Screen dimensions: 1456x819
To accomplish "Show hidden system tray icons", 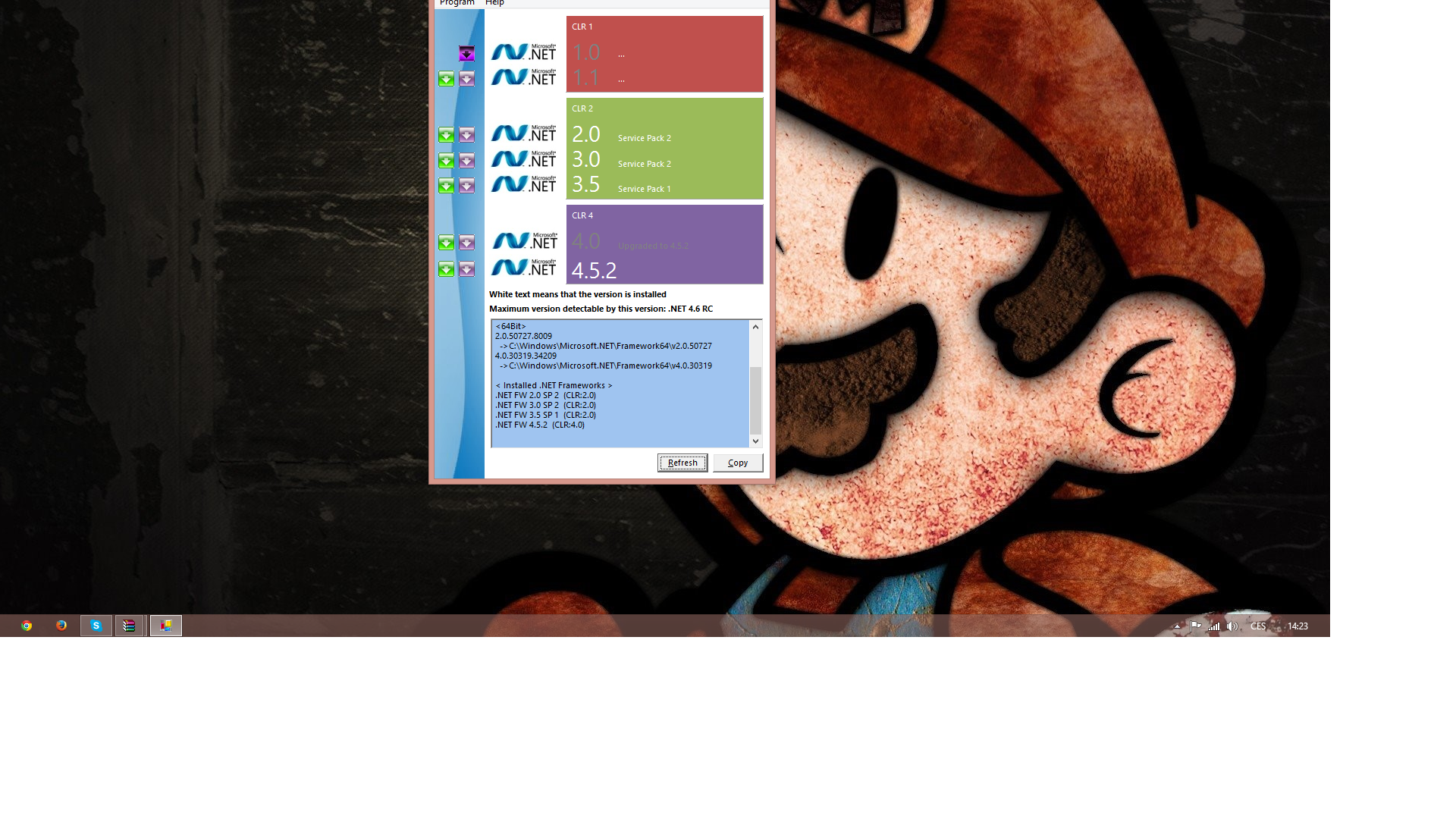I will point(1177,626).
